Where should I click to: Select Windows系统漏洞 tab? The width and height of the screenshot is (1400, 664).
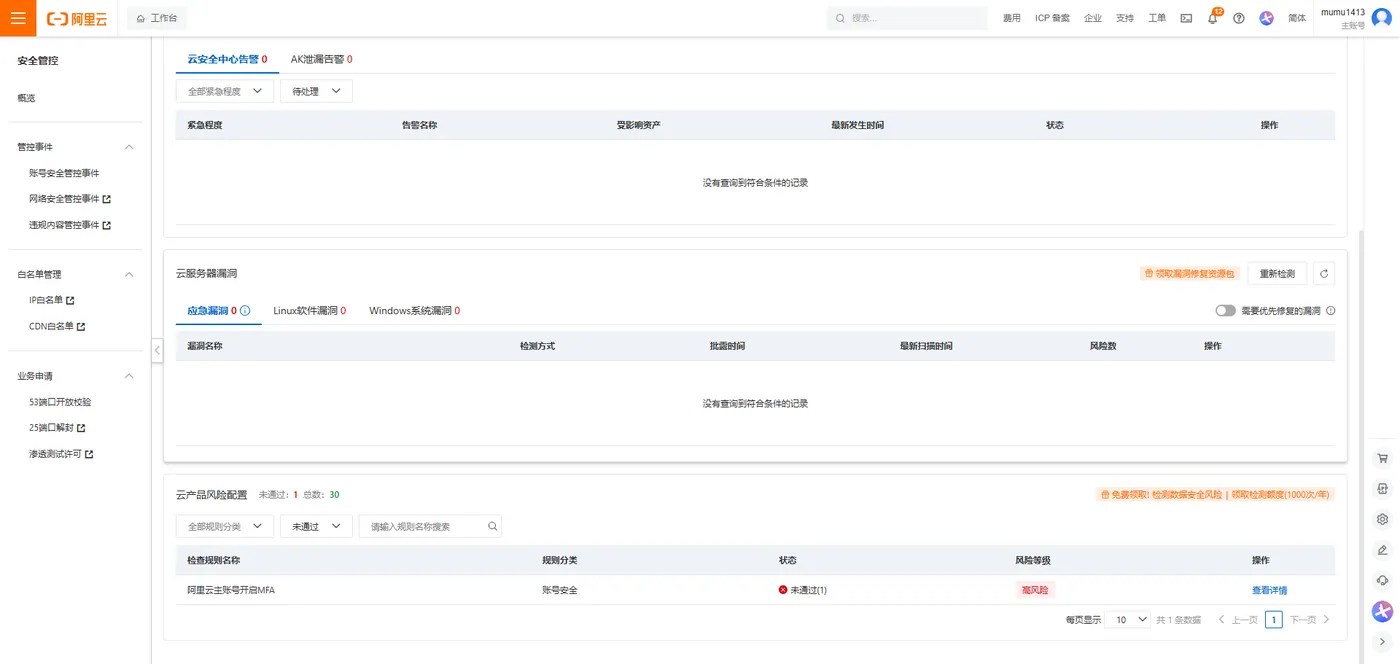click(414, 311)
